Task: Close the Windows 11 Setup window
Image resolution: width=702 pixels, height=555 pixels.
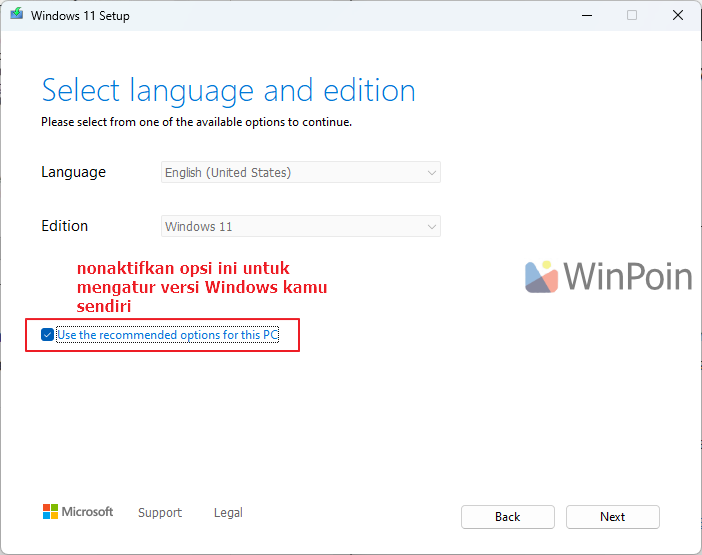Action: coord(677,16)
